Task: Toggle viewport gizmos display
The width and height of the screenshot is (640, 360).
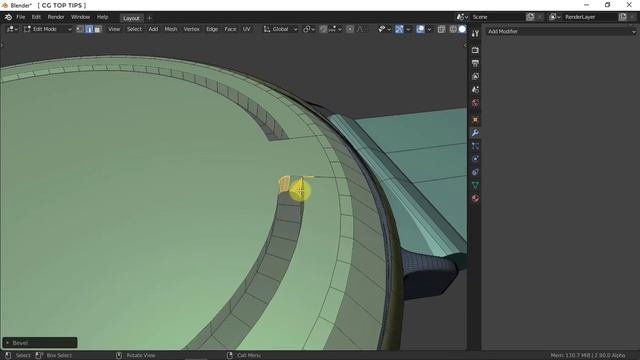Action: (399, 29)
